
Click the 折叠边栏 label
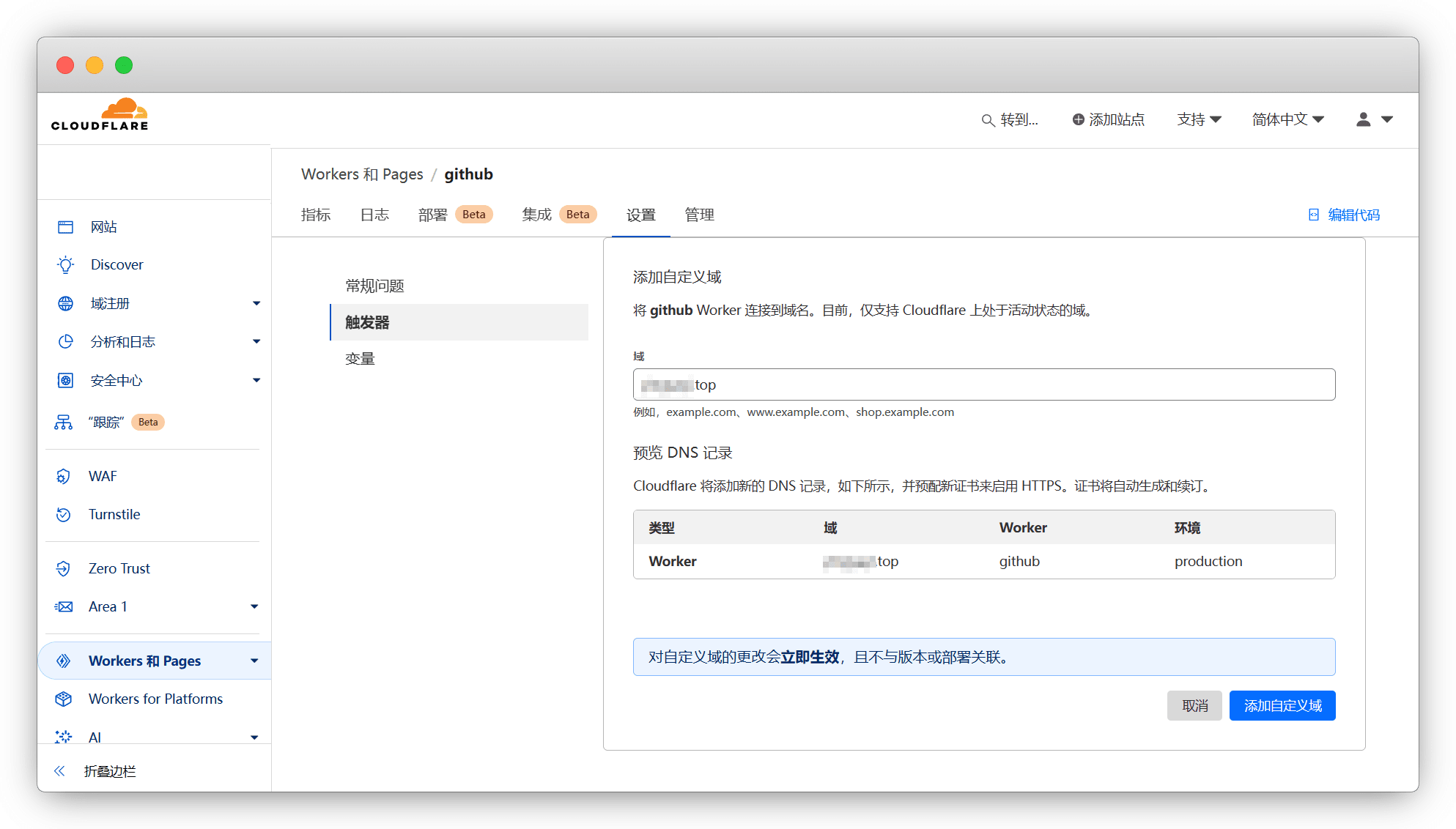[x=110, y=771]
